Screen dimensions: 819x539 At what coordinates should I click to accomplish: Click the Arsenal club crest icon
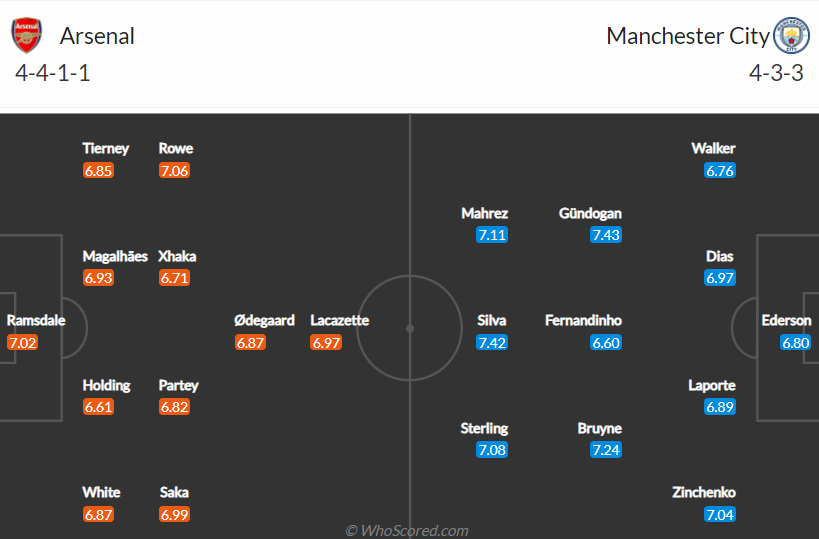(x=27, y=36)
